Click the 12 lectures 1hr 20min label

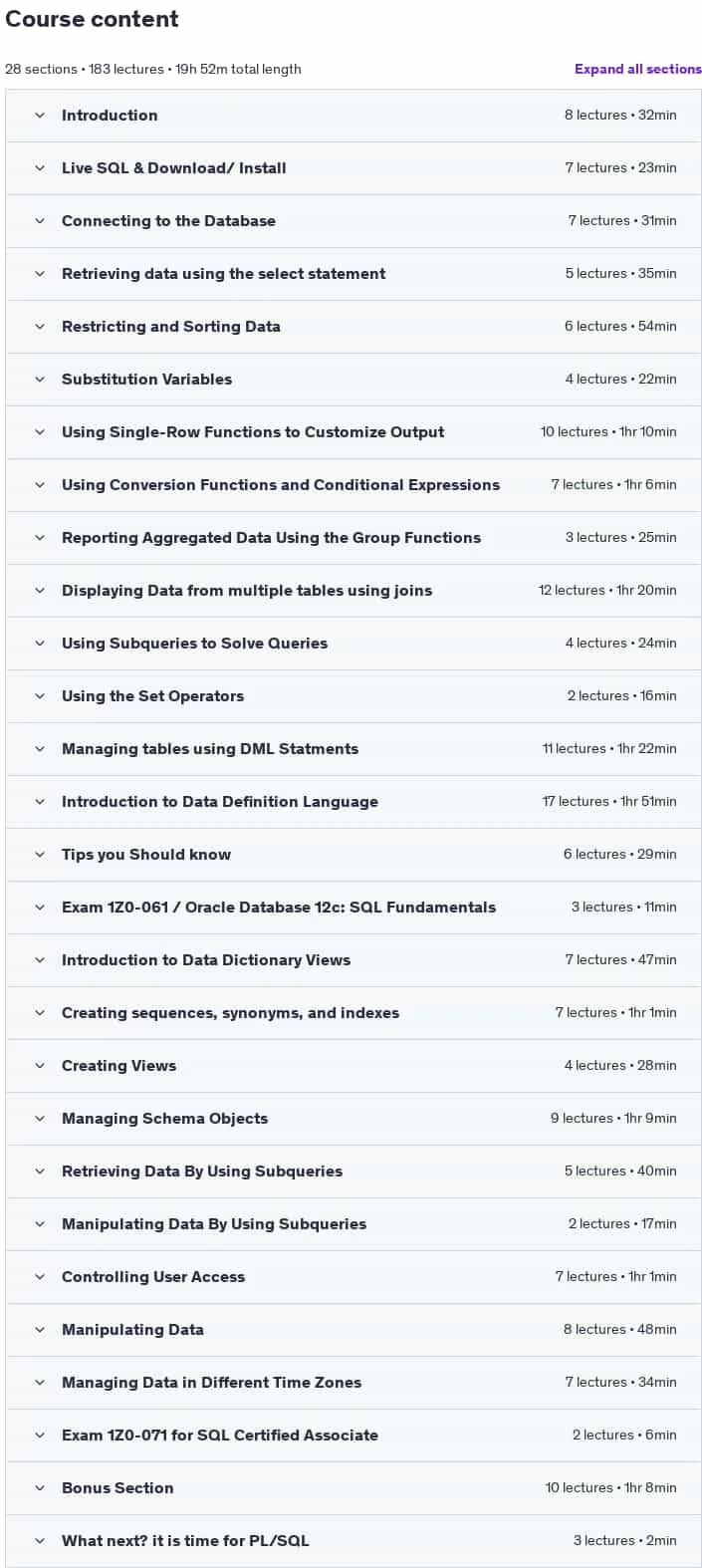(607, 591)
